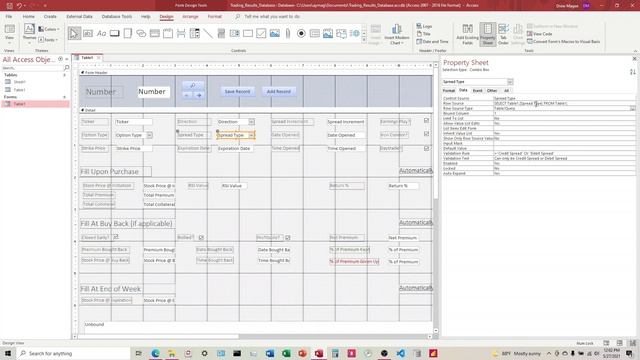Image resolution: width=640 pixels, height=360 pixels.
Task: Click the Windows Start button
Action: (8, 353)
